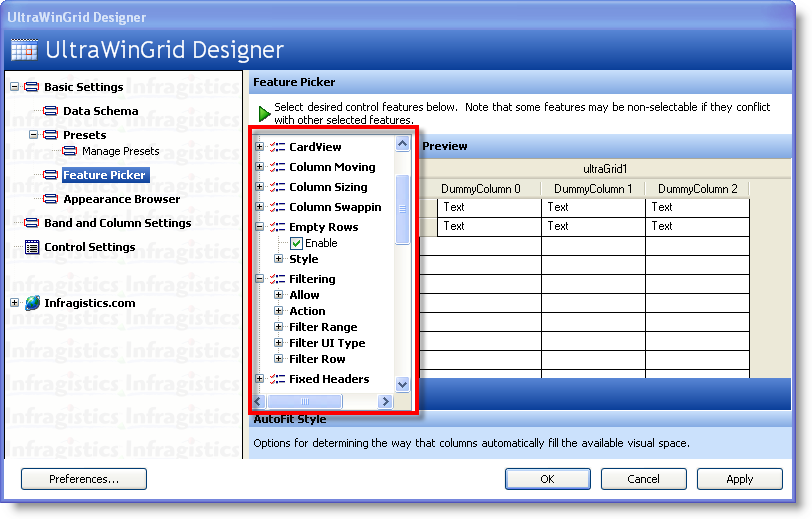Select the Feature Picker tree item
The image size is (812, 519).
click(104, 175)
